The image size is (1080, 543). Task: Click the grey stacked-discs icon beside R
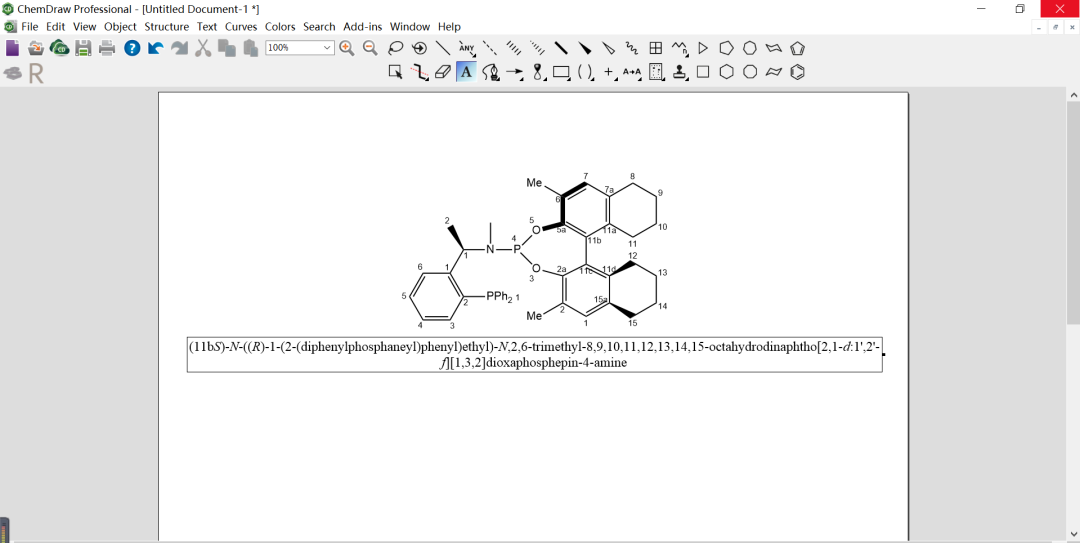coord(12,73)
